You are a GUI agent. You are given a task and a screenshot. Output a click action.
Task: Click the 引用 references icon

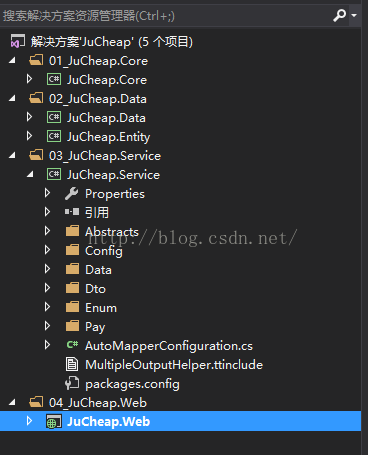point(72,212)
